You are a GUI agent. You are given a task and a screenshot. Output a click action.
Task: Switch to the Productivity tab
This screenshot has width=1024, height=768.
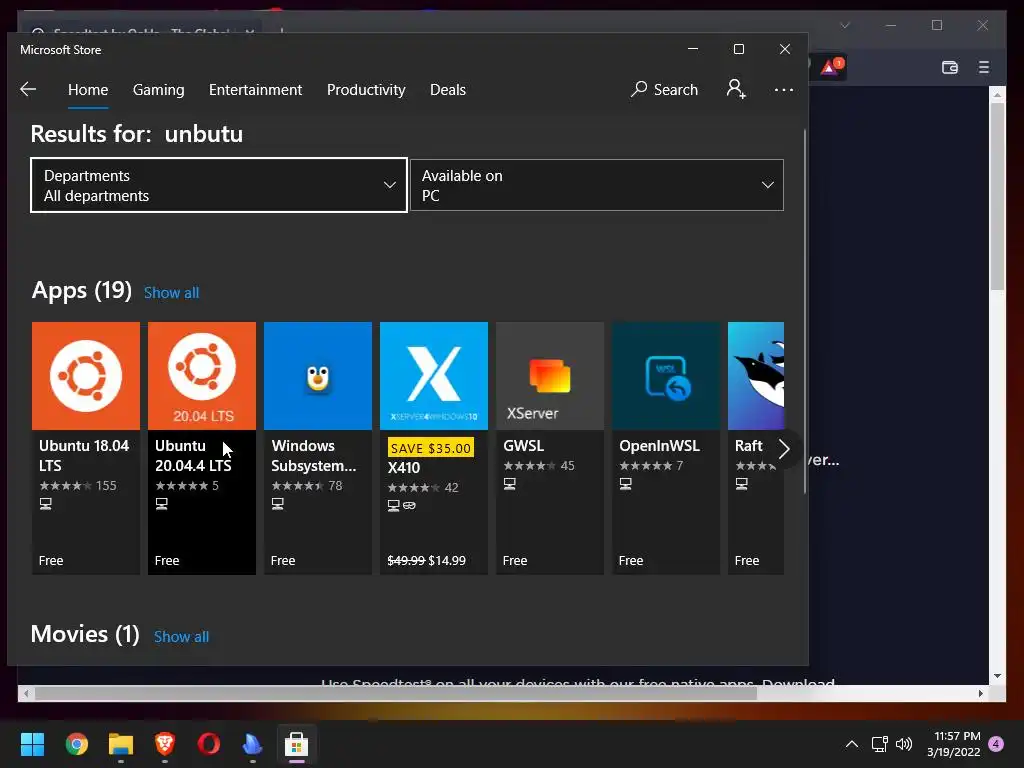pyautogui.click(x=366, y=90)
